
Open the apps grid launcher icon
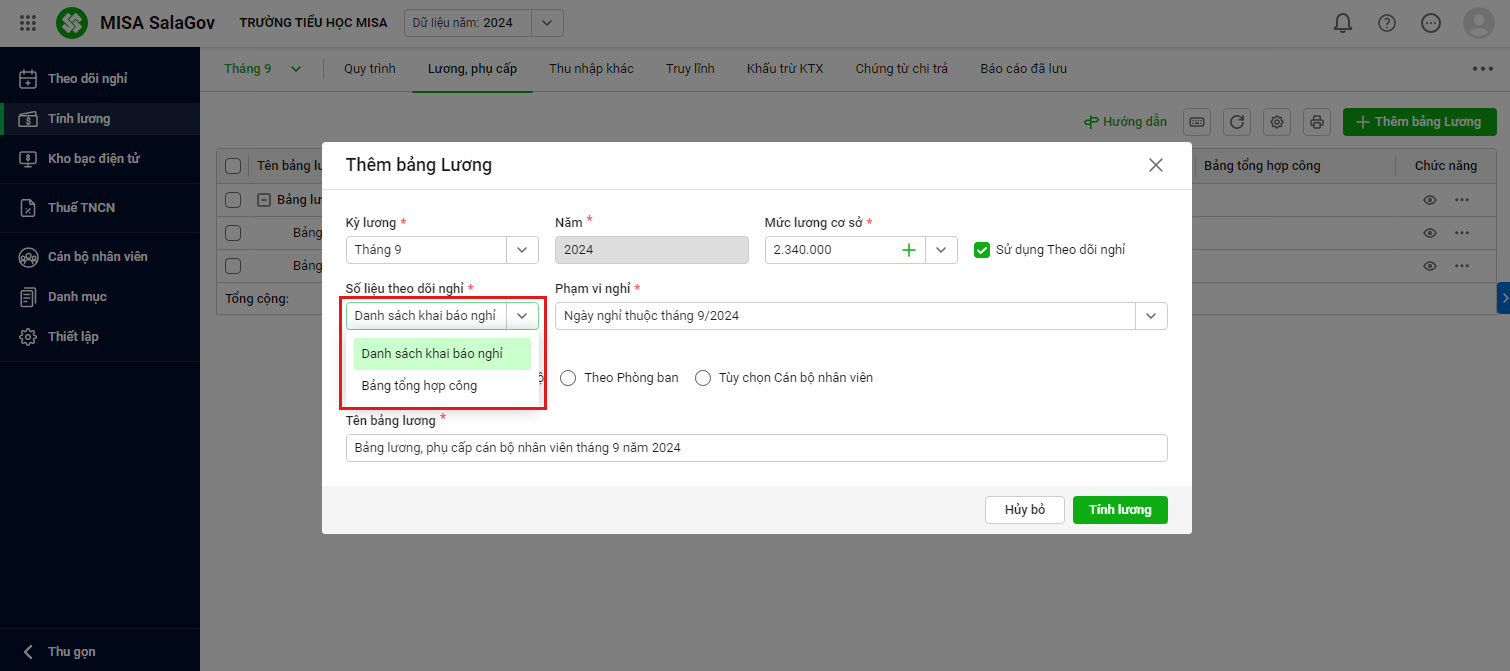28,22
